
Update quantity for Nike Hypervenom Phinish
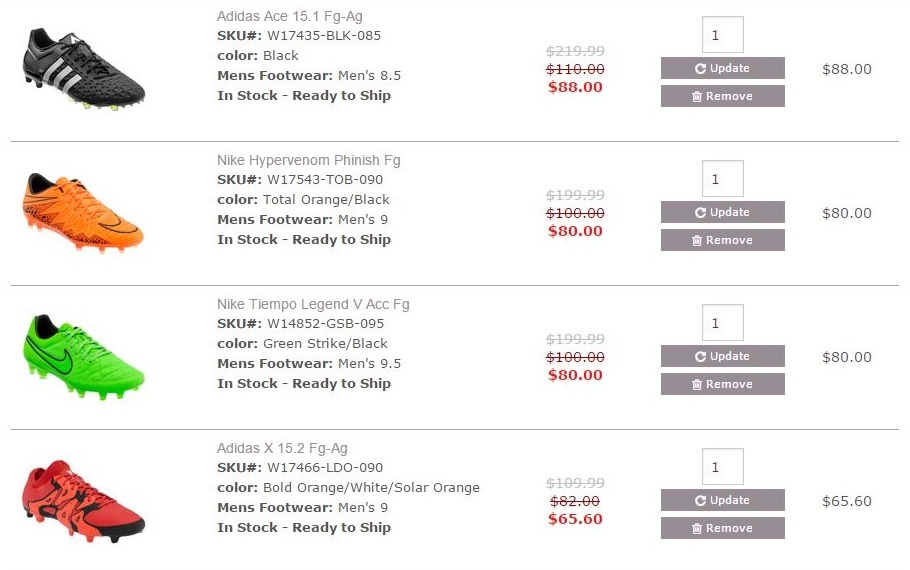click(x=722, y=212)
